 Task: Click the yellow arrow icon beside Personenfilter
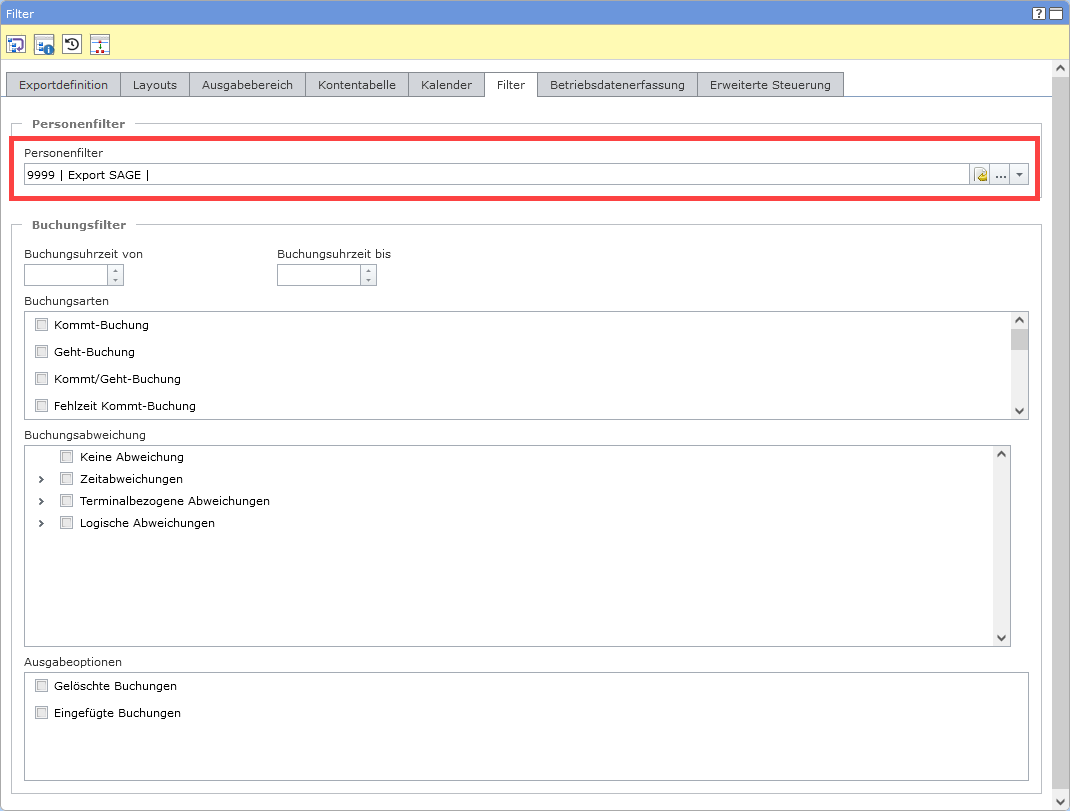click(981, 175)
